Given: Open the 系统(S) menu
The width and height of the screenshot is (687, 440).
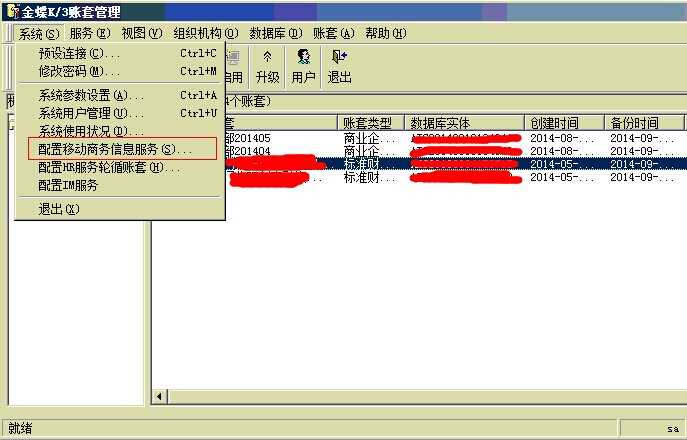Looking at the screenshot, I should pos(39,34).
